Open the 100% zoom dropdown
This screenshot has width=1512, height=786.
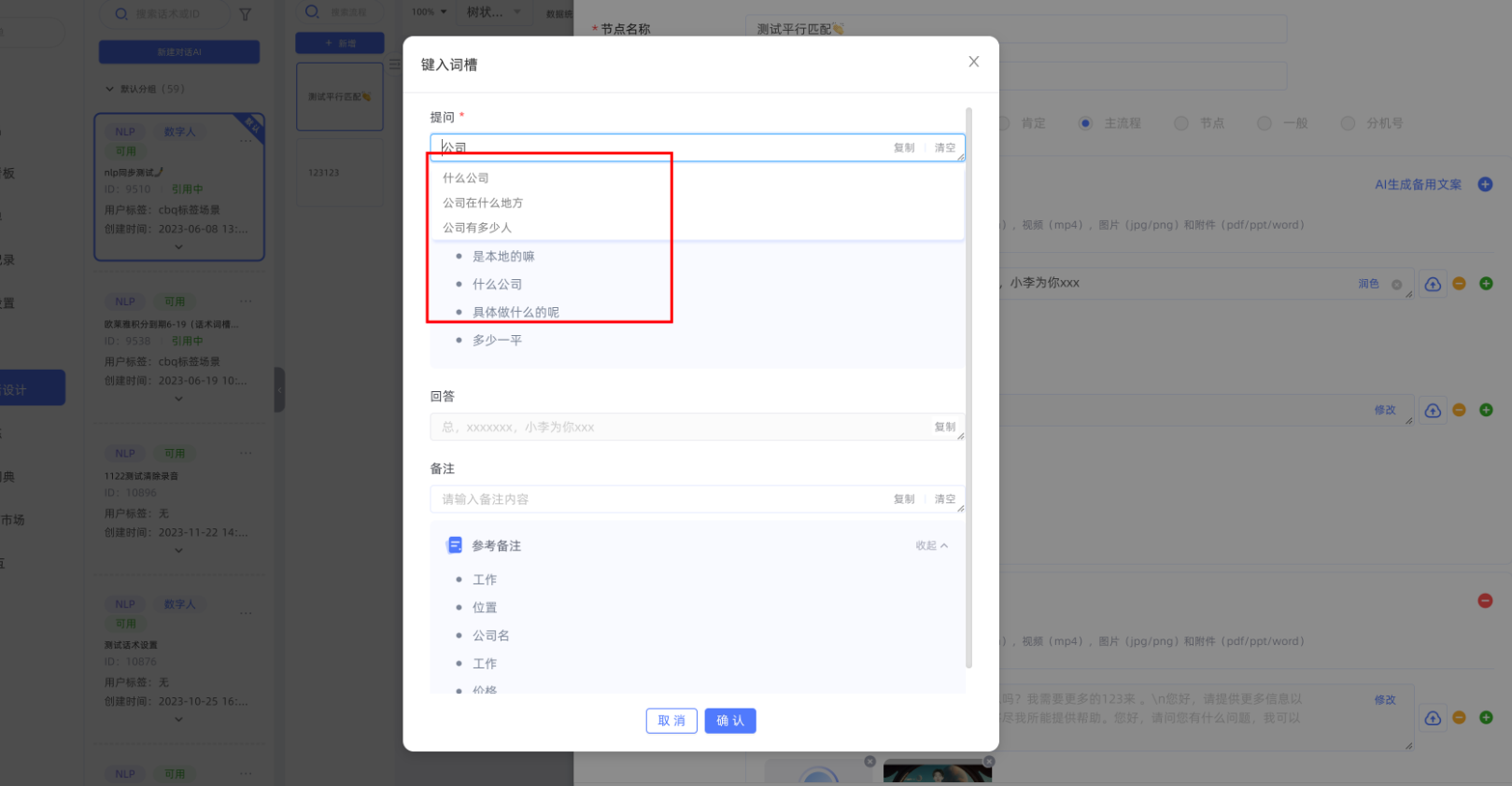tap(430, 12)
